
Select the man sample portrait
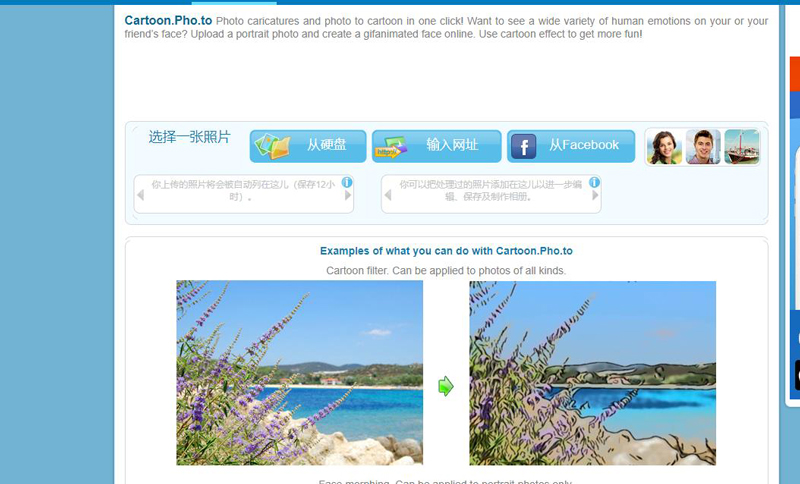703,147
